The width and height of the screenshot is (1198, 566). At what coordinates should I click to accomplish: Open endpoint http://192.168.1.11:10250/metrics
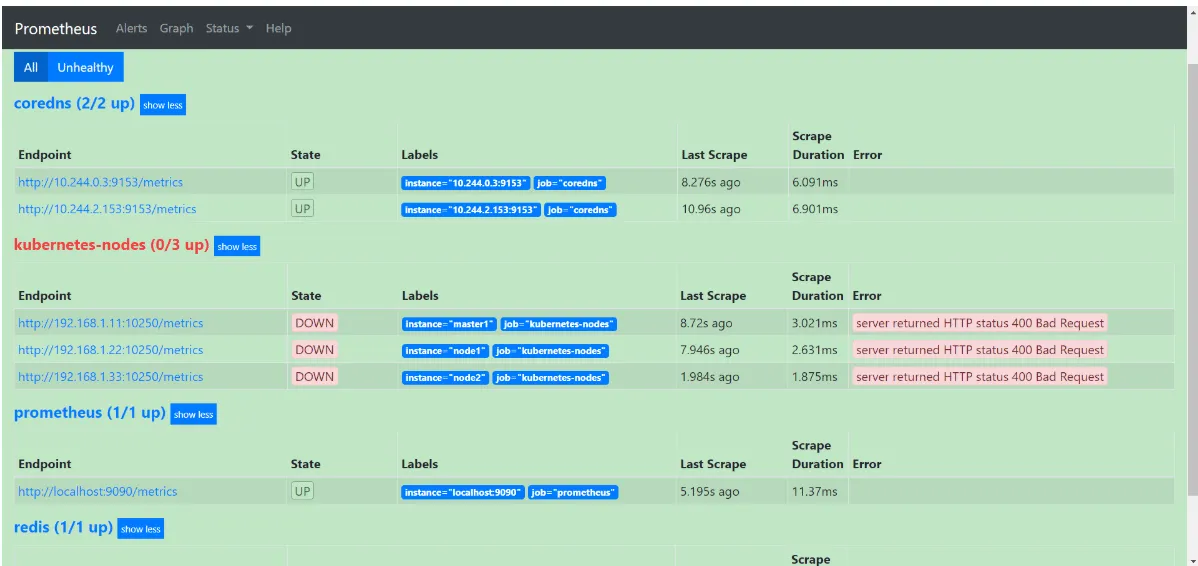(x=111, y=323)
